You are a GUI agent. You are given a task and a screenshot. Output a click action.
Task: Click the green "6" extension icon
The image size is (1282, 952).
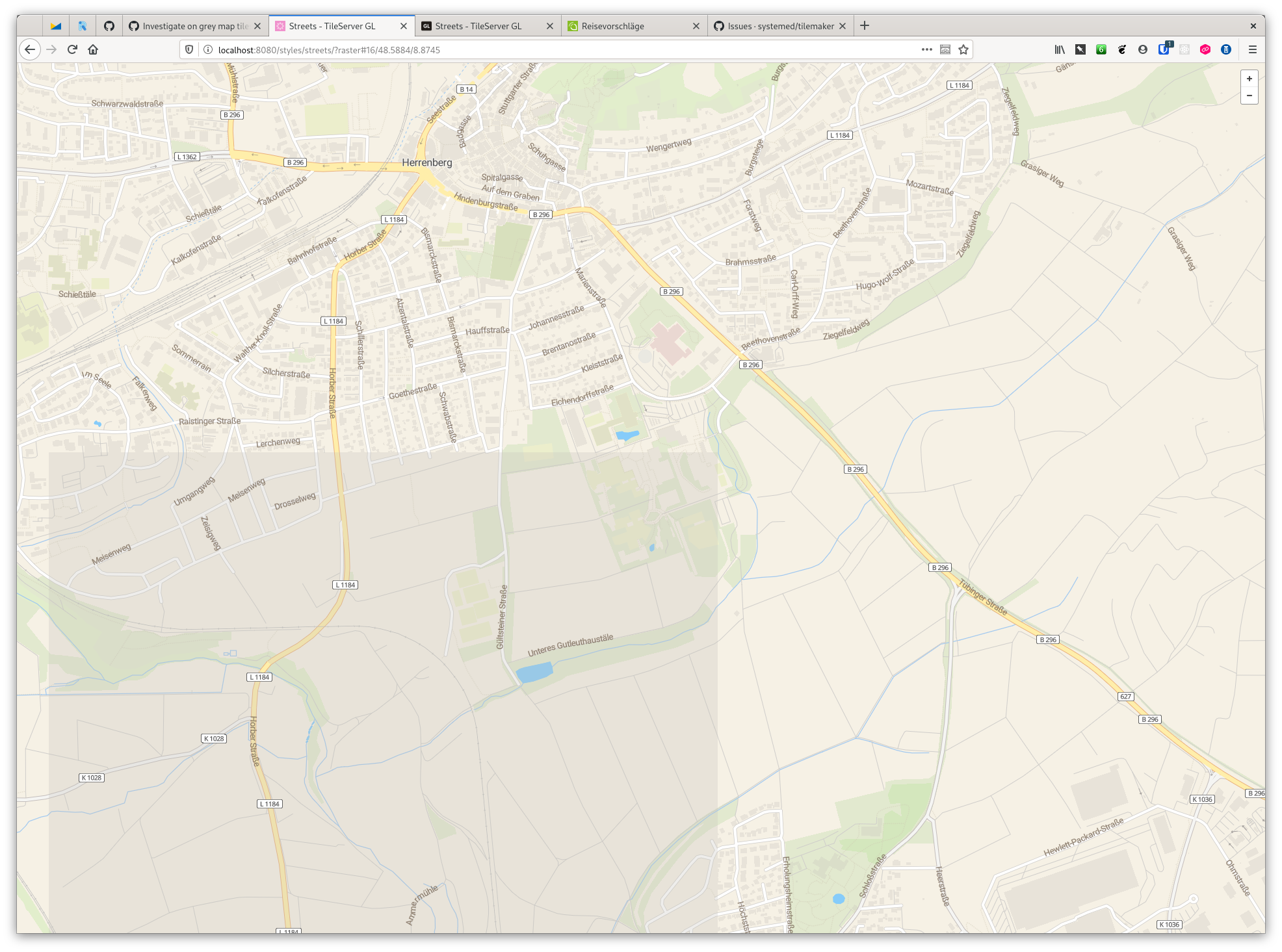coord(1102,49)
